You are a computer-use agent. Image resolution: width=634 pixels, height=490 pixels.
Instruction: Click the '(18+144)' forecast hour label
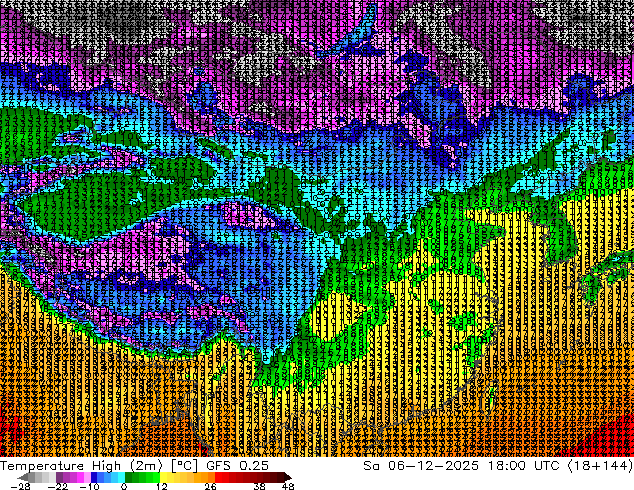click(x=600, y=465)
